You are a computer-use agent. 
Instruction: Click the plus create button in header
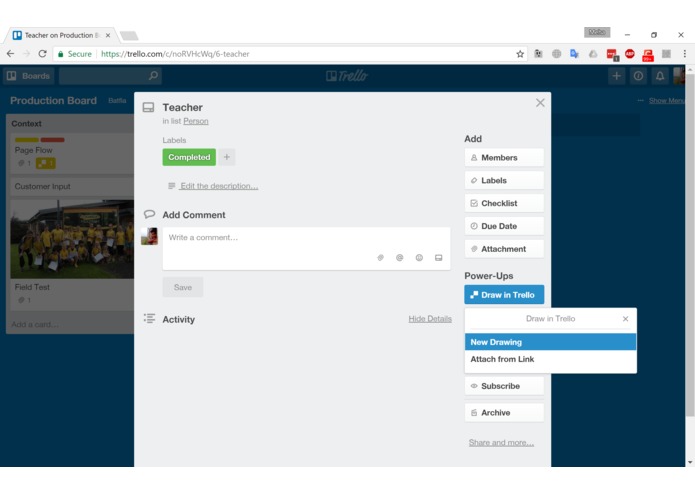[617, 76]
